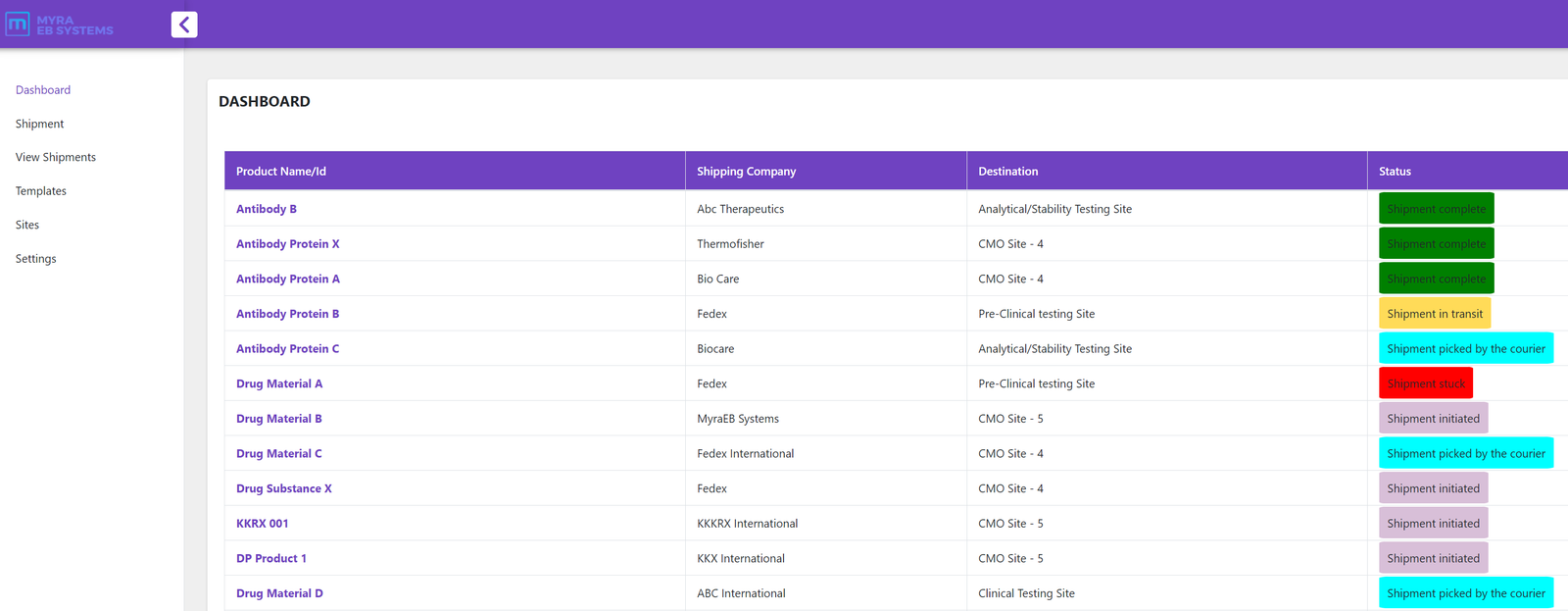Open the Sites page
The image size is (1568, 611).
[27, 225]
